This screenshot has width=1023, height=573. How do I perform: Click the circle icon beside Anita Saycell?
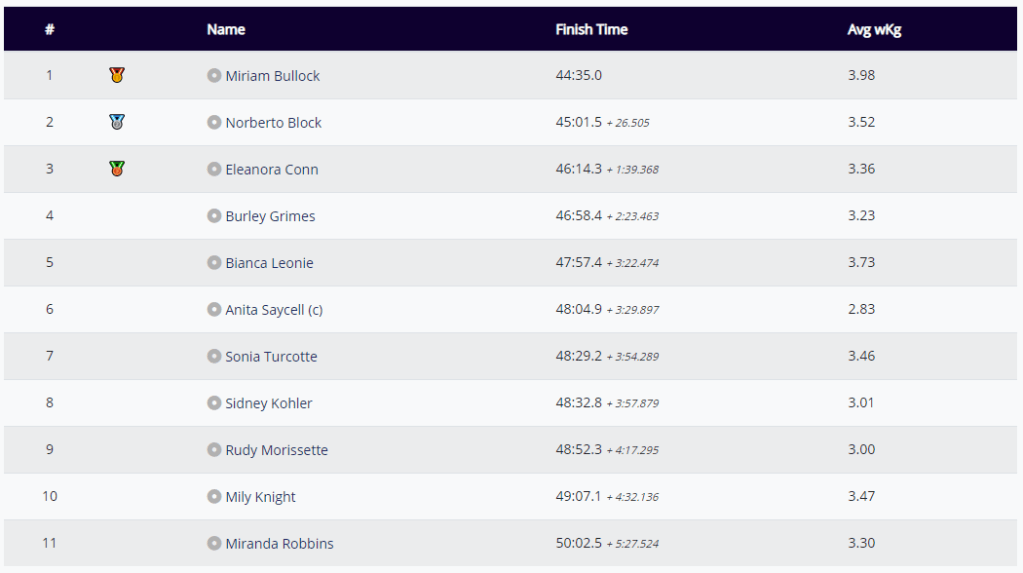pos(214,310)
